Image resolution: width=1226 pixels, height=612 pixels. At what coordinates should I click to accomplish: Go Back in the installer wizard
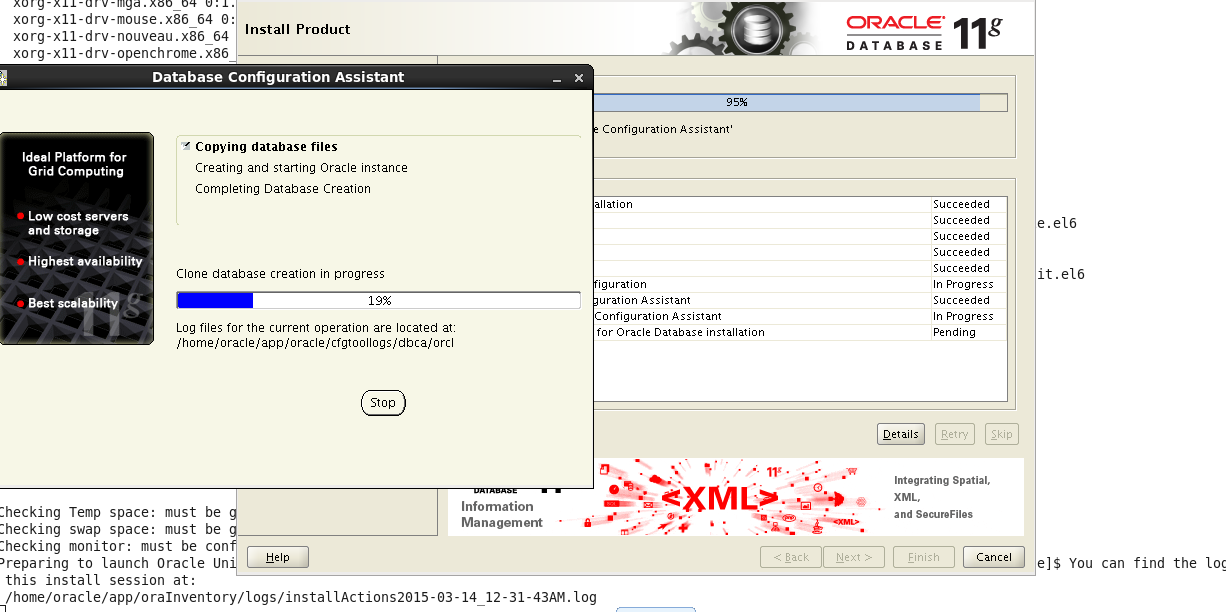click(x=790, y=557)
